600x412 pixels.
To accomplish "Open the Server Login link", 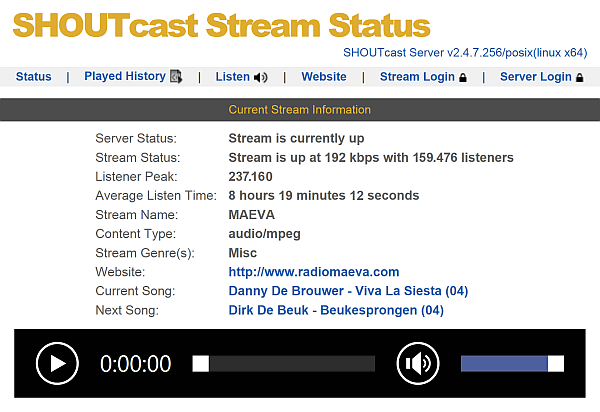I will (536, 77).
